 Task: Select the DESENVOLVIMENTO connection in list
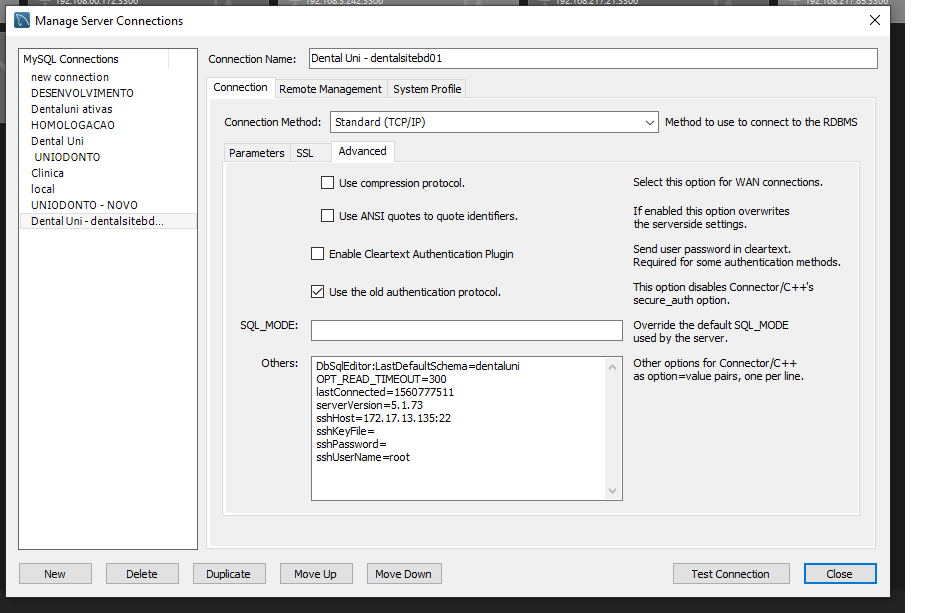82,93
